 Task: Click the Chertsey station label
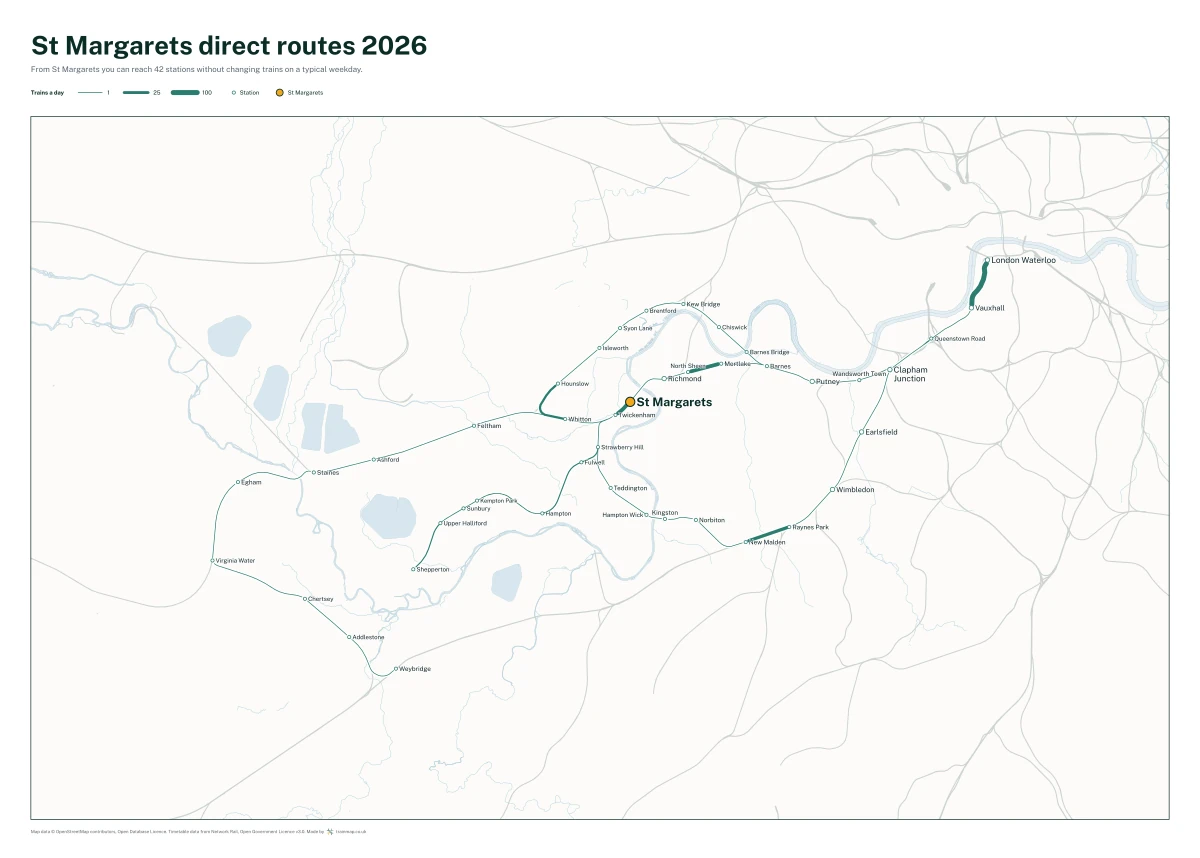[320, 599]
